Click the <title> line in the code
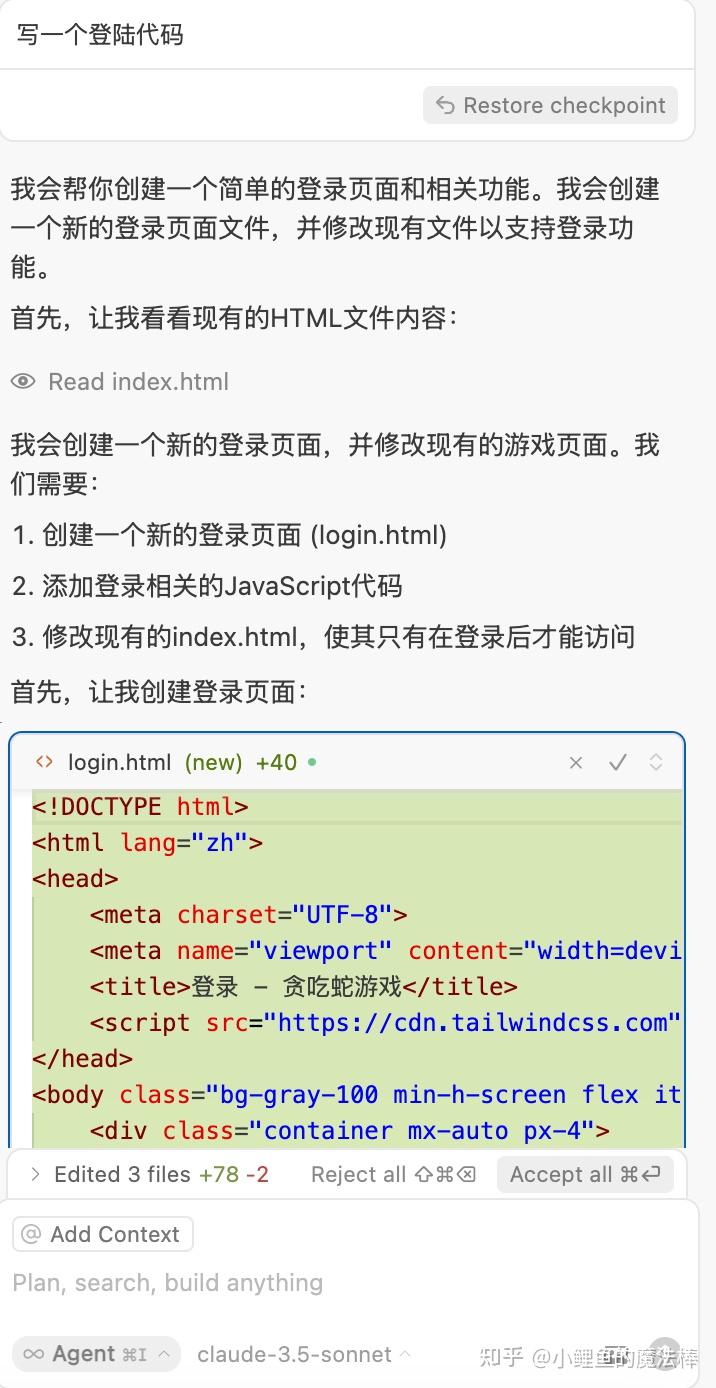716x1388 pixels. [303, 987]
